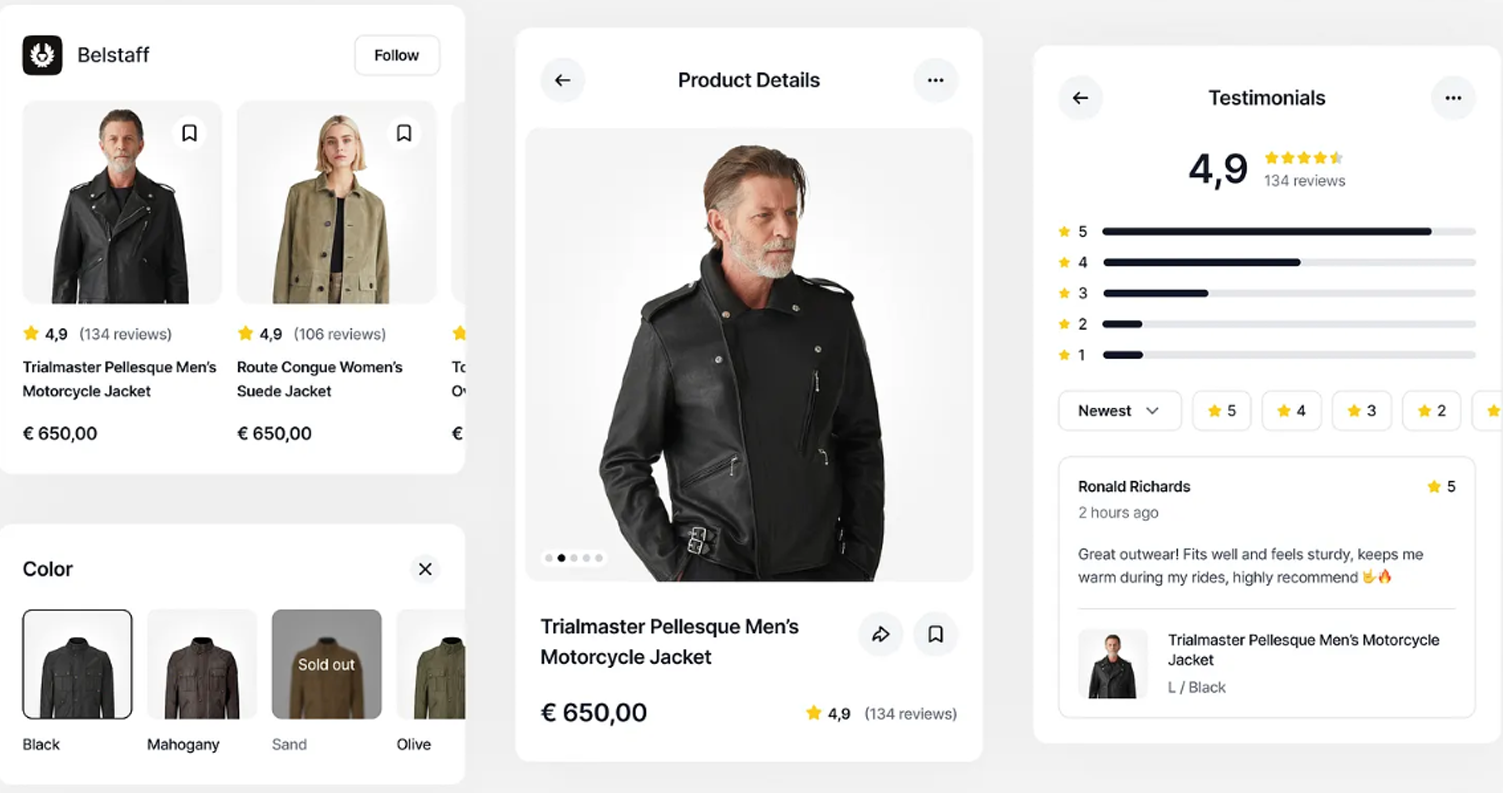Bookmark the product in Product Details
1503x793 pixels.
935,634
